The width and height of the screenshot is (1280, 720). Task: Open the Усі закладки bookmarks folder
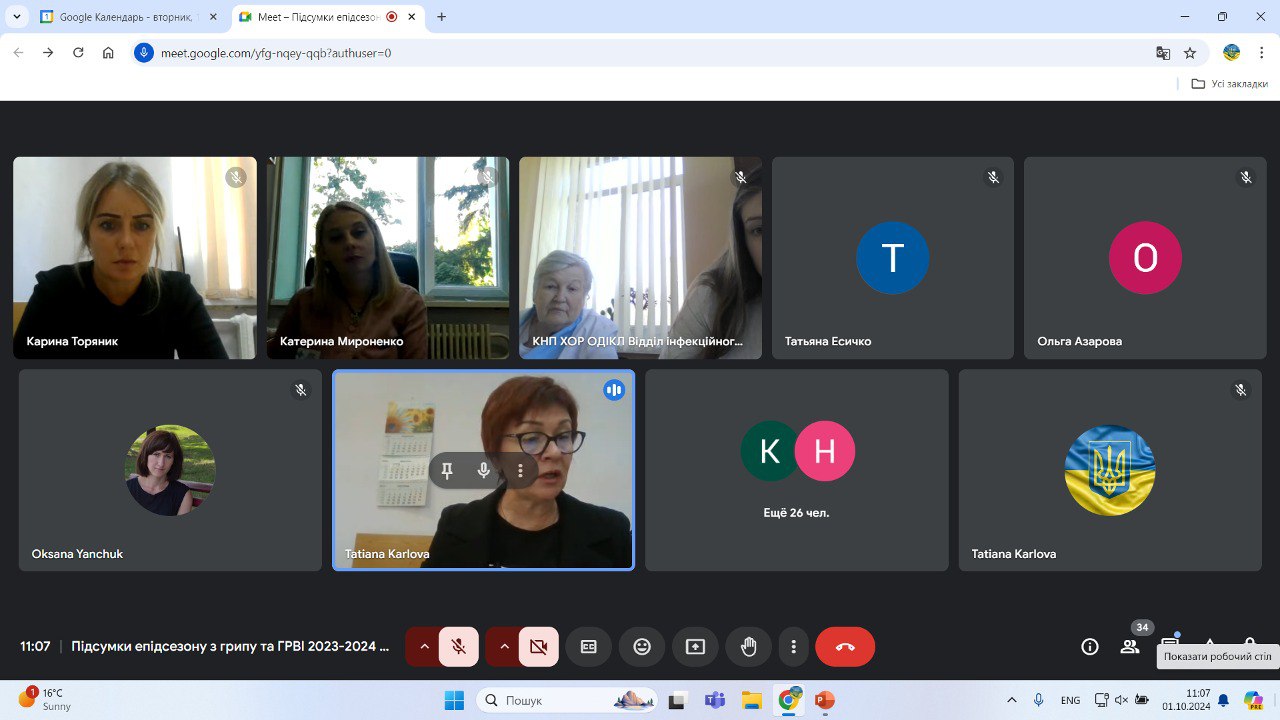click(x=1229, y=84)
